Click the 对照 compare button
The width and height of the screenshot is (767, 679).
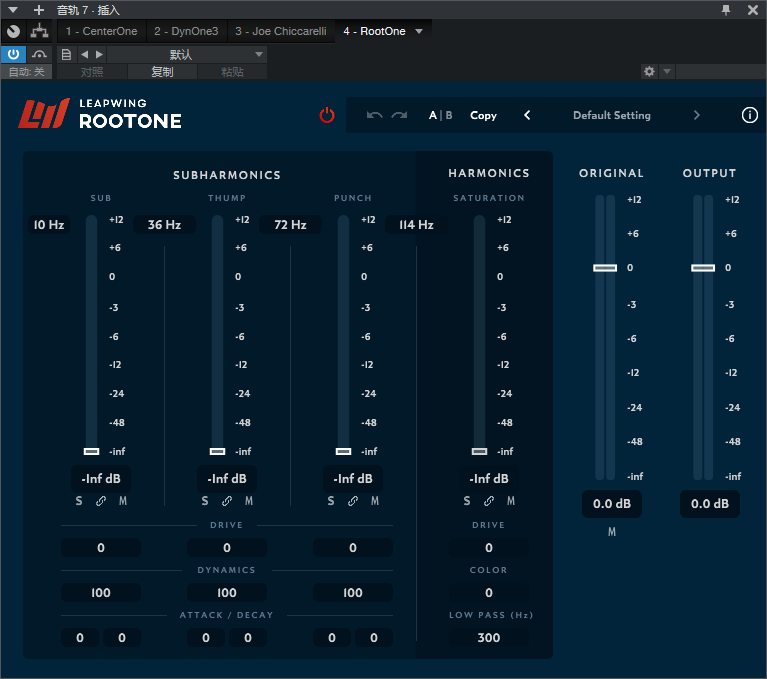point(92,72)
